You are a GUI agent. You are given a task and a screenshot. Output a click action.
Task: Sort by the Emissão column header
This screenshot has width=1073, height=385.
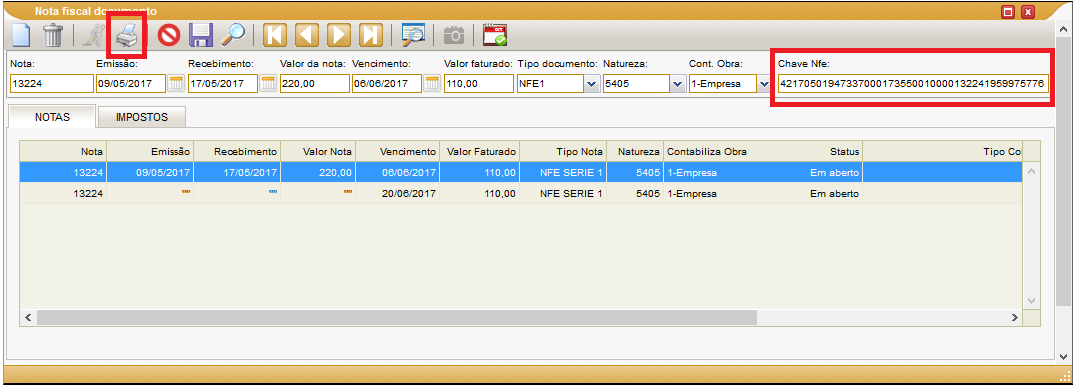click(150, 151)
